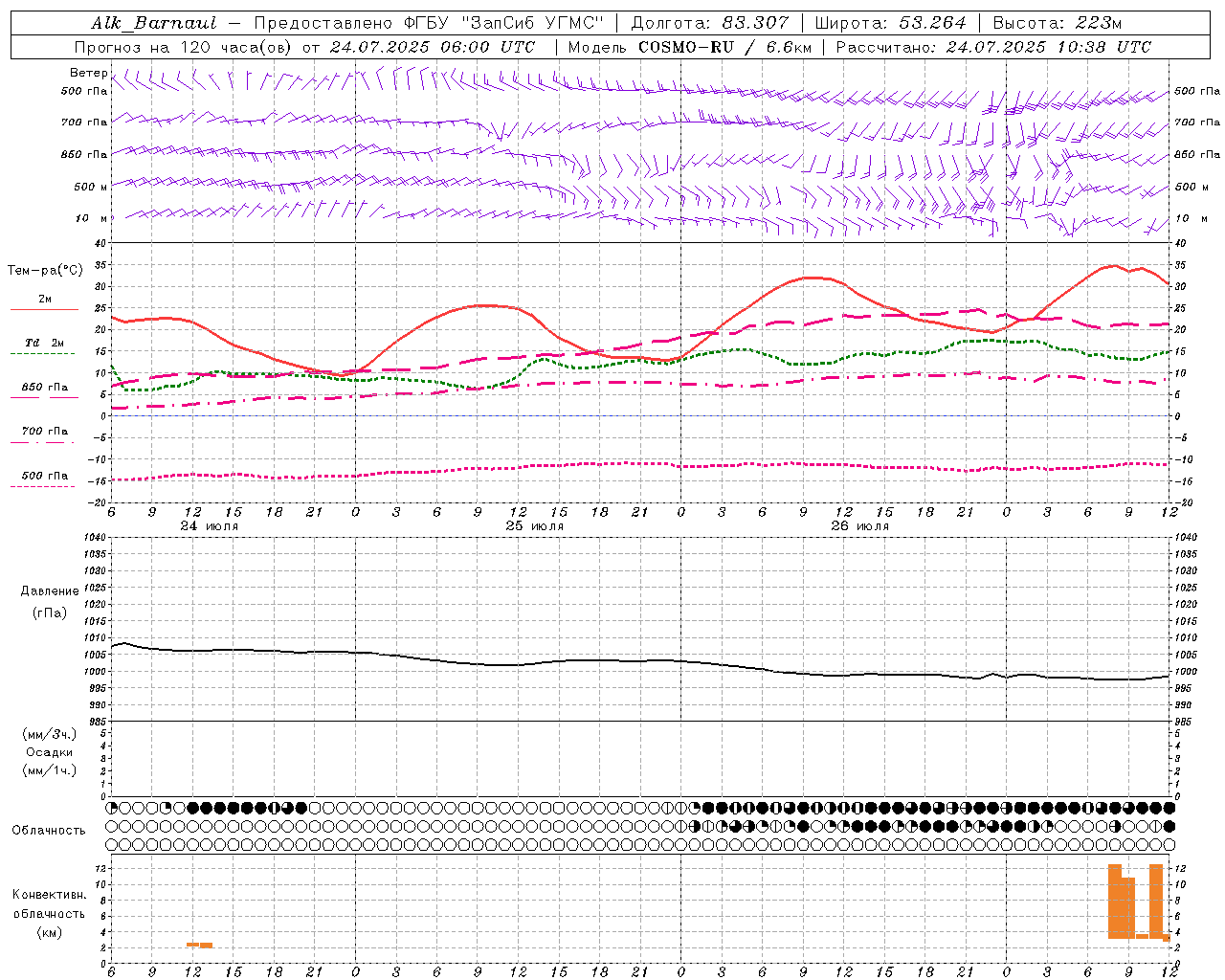Click the "25 июля" date label

tap(534, 526)
